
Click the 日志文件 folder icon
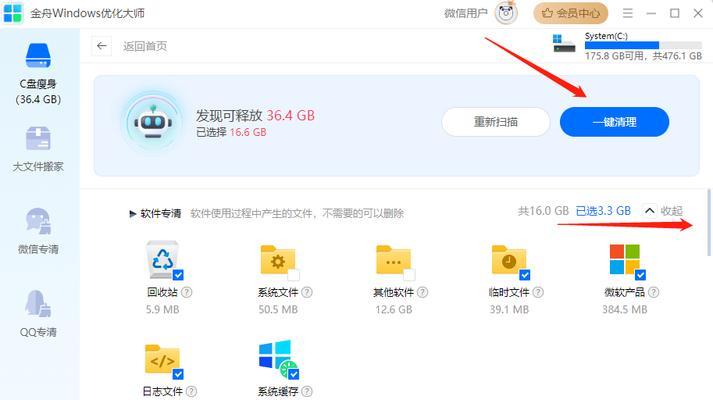point(162,359)
